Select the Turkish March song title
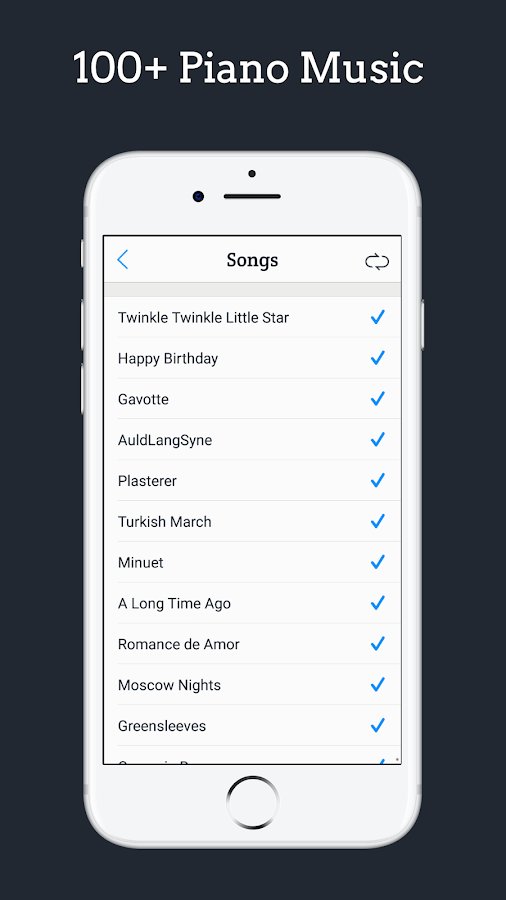Viewport: 506px width, 900px height. tap(165, 522)
